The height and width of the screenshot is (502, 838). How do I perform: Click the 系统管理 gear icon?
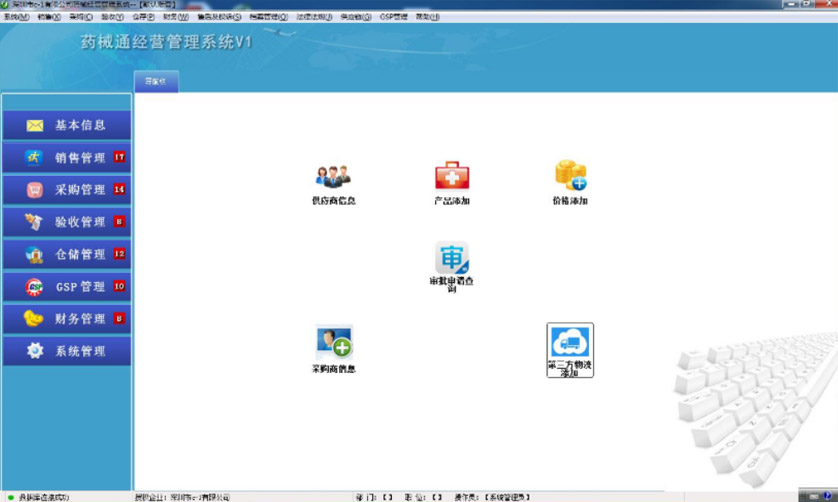point(34,351)
